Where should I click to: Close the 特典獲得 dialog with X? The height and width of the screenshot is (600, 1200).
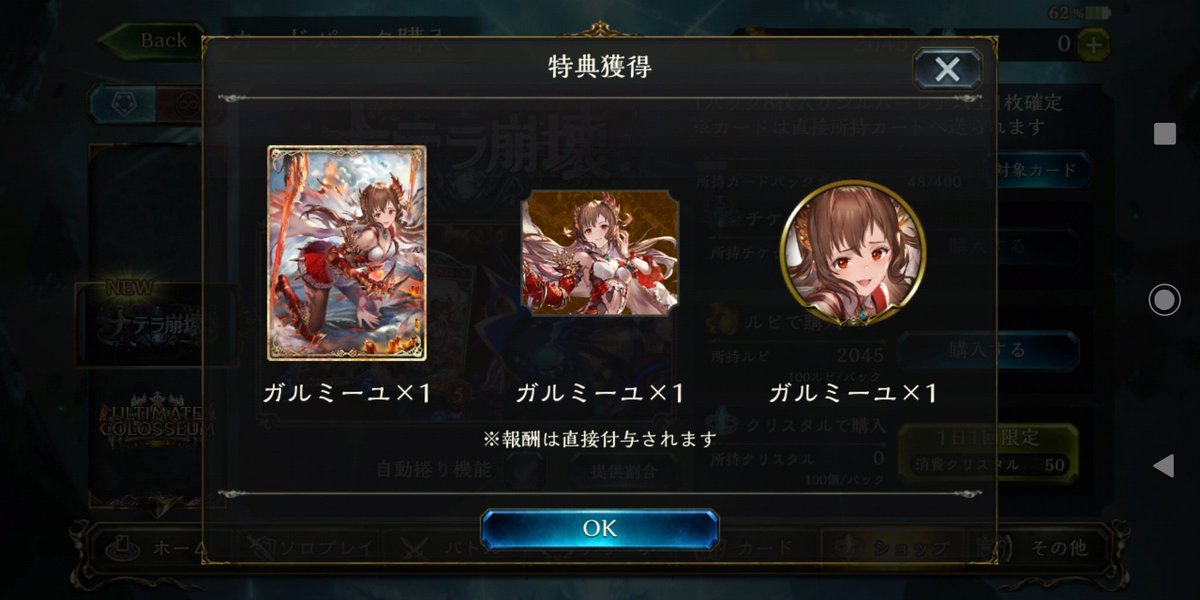pyautogui.click(x=947, y=69)
